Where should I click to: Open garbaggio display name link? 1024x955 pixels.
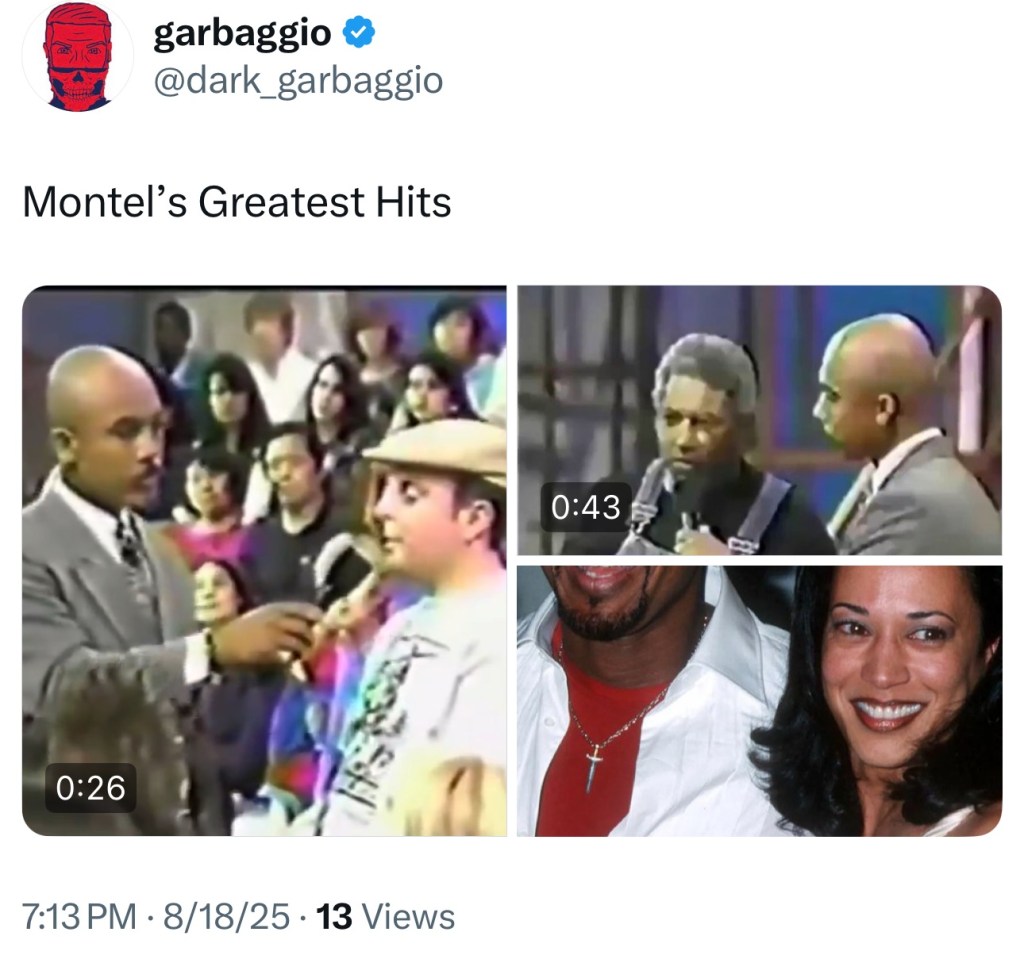point(242,33)
